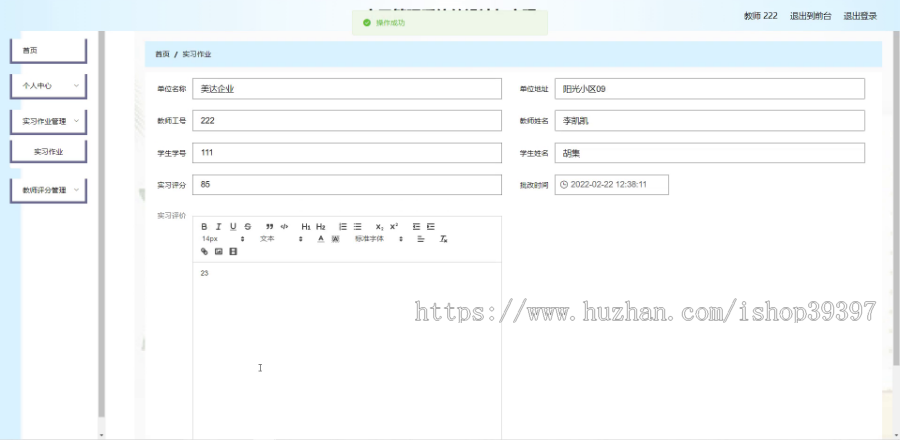
Task: Open the text background color picker
Action: pos(336,239)
